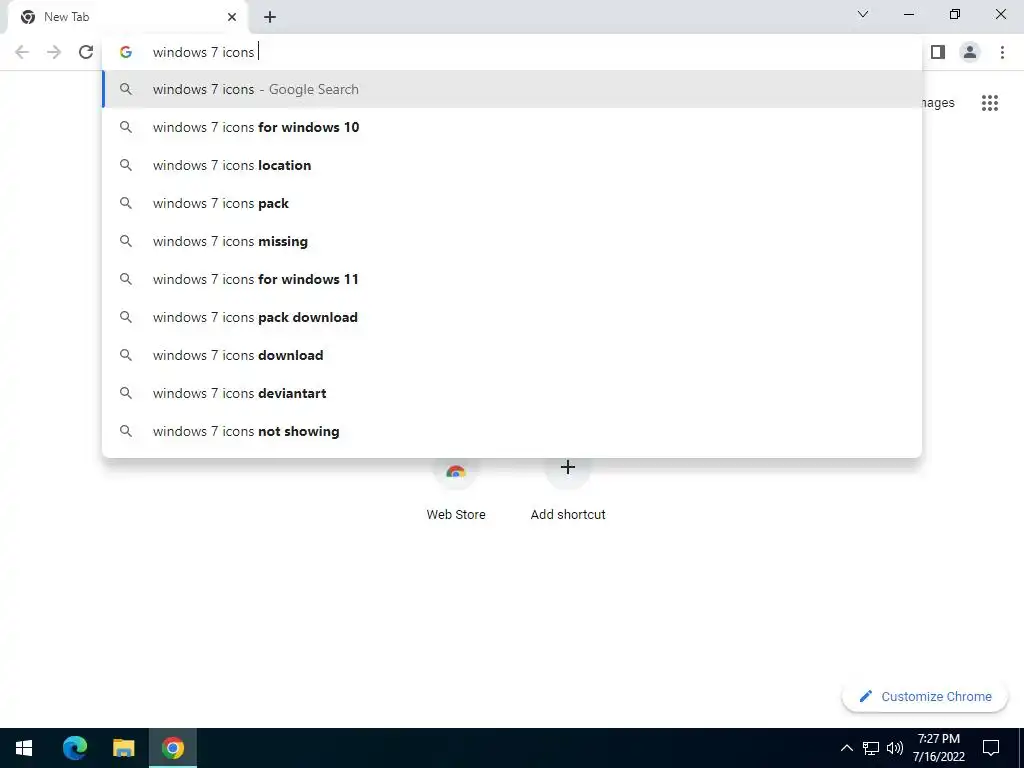
Task: Launch Microsoft Edge from the taskbar
Action: [75, 748]
